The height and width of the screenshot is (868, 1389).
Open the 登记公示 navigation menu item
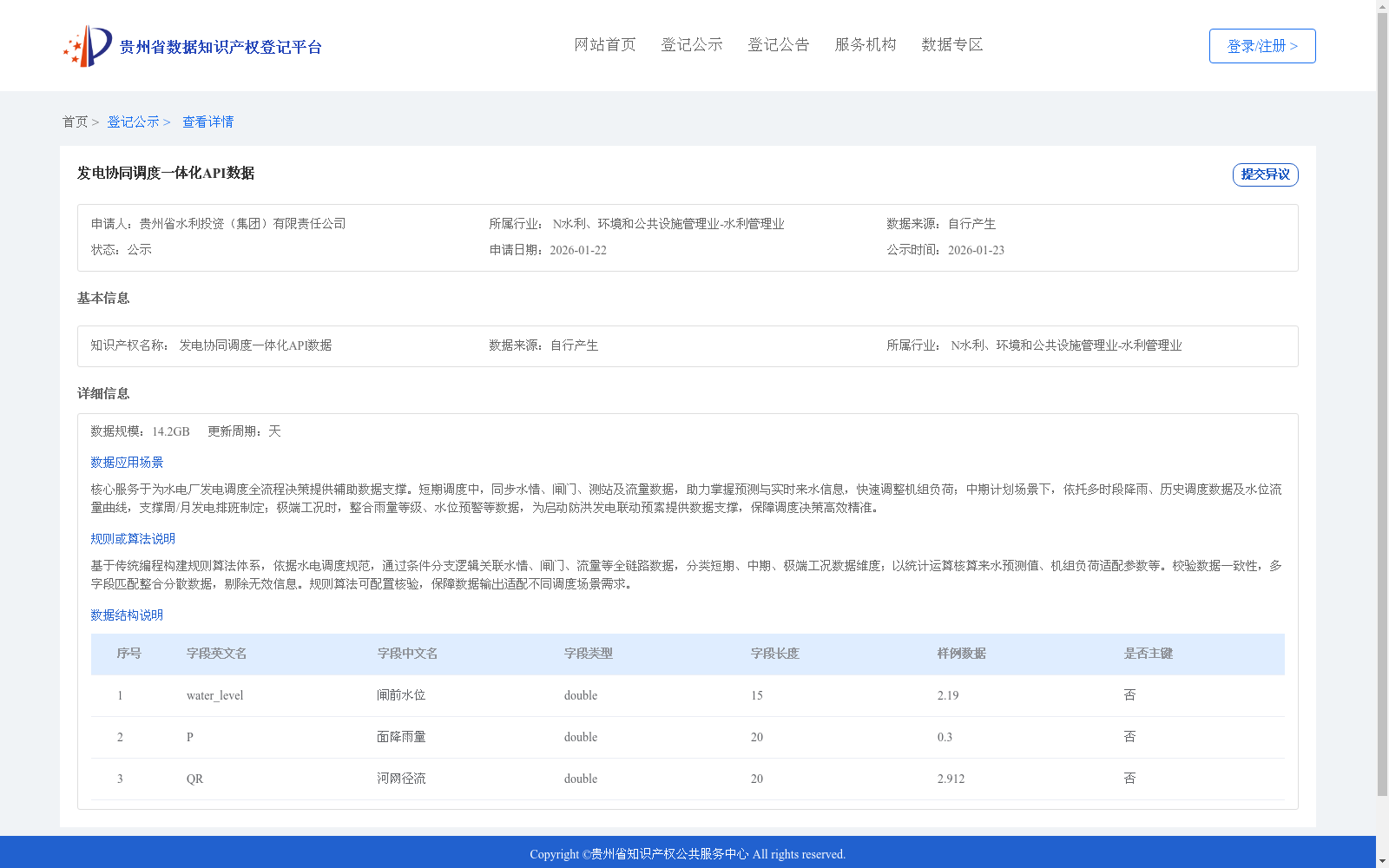pos(692,45)
